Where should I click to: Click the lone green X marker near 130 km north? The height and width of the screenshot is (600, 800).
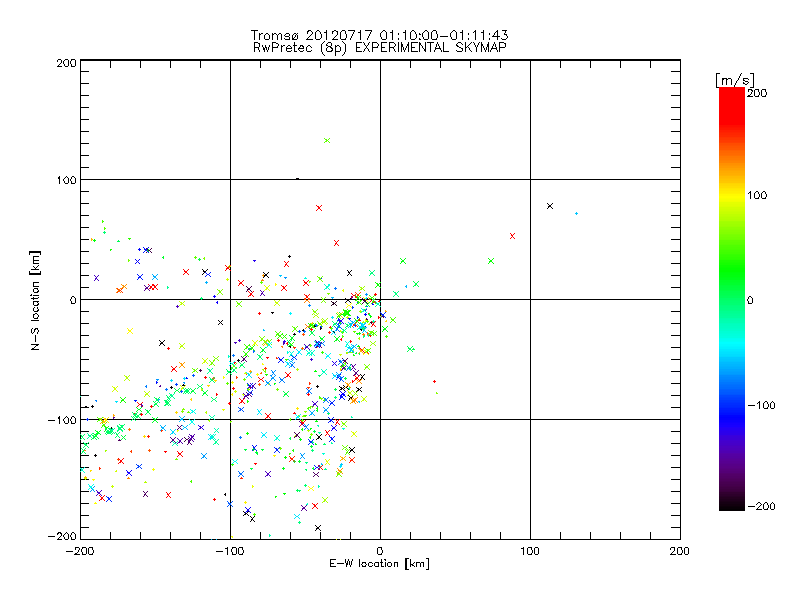point(327,140)
